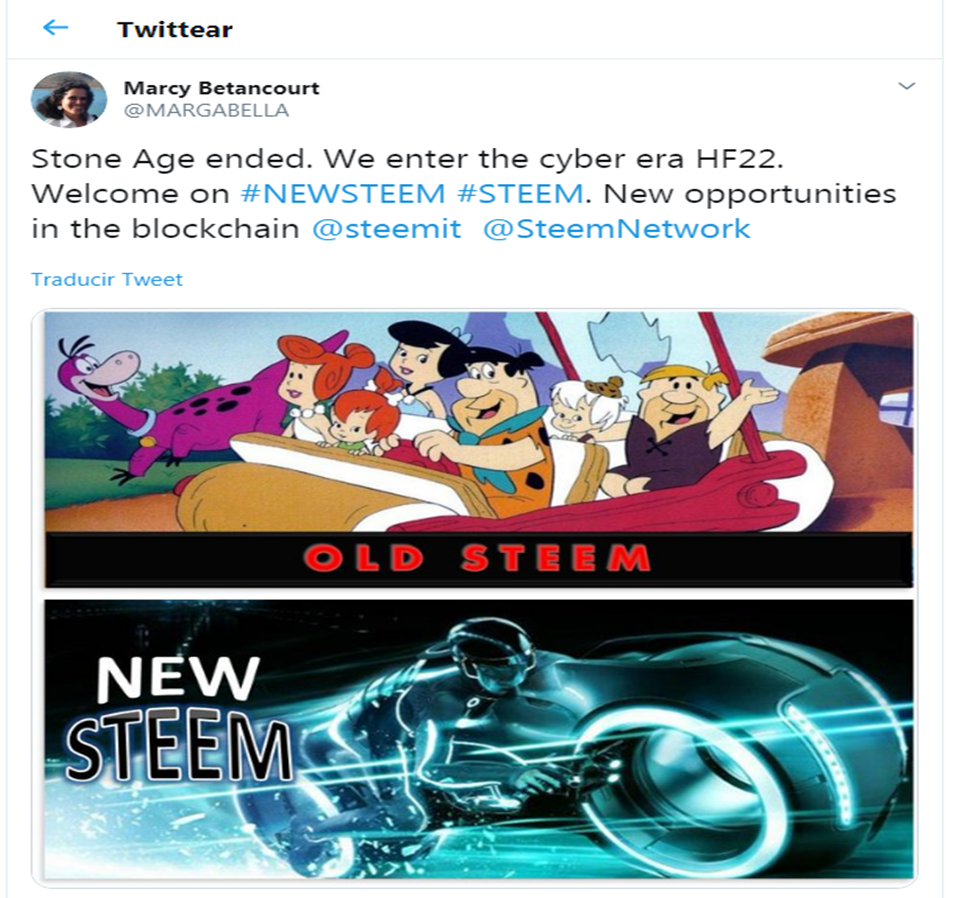Screen dimensions: 953x898
Task: Open the Flintstones cartoon image
Action: pos(478,449)
